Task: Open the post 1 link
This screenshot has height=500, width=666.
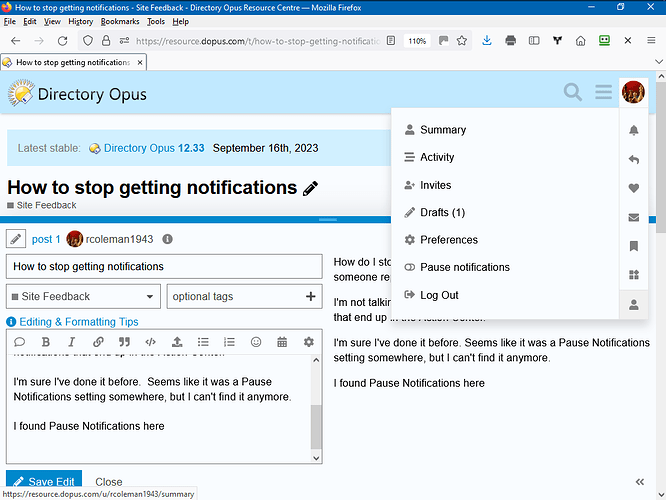Action: tap(46, 239)
